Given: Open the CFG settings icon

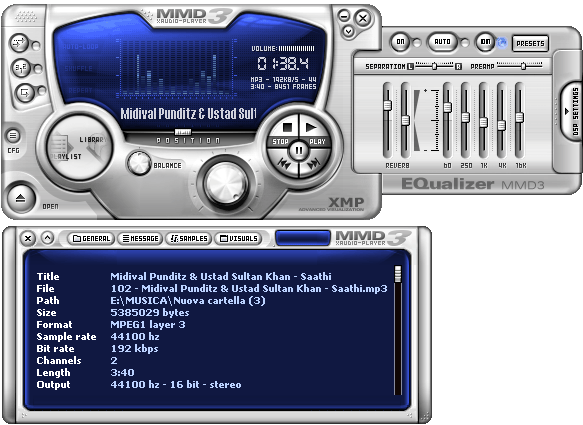Looking at the screenshot, I should [13, 136].
